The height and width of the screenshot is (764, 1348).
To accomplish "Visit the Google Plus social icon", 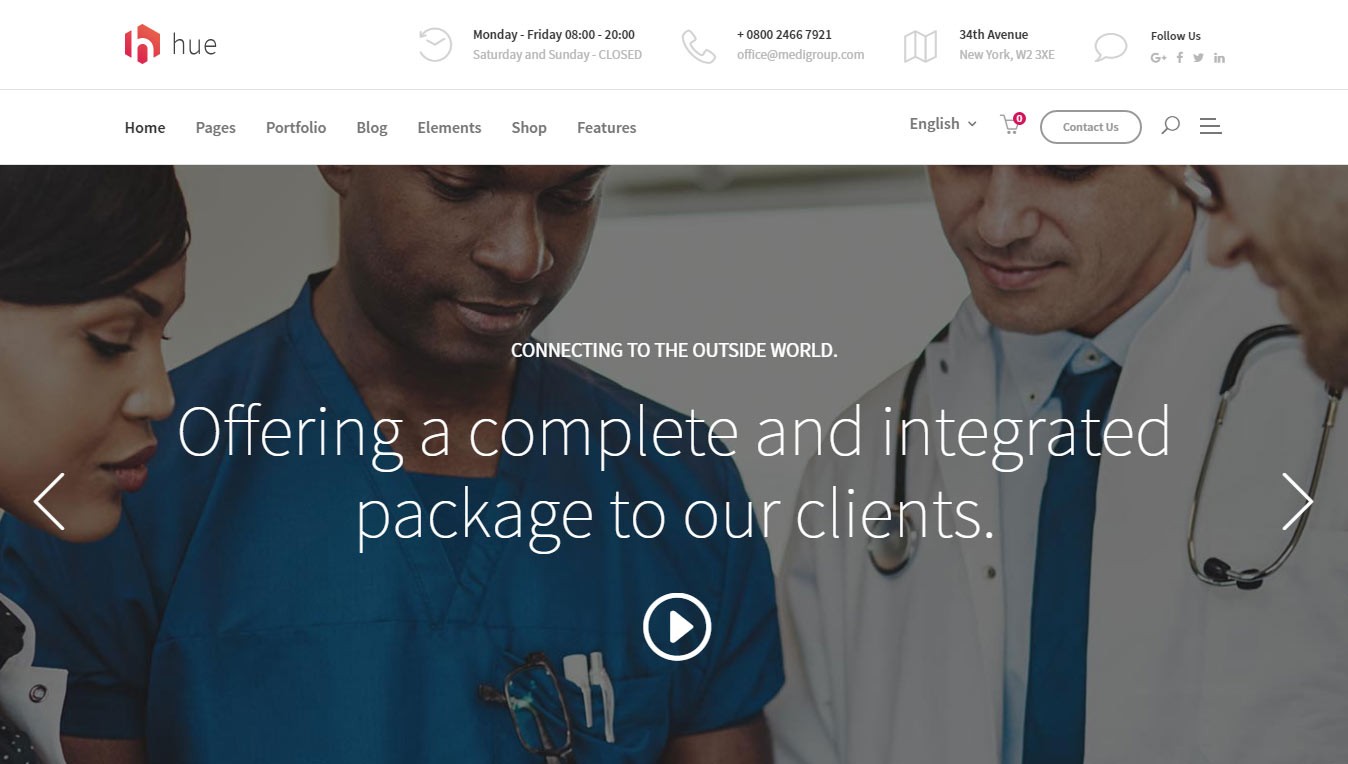I will point(1158,58).
